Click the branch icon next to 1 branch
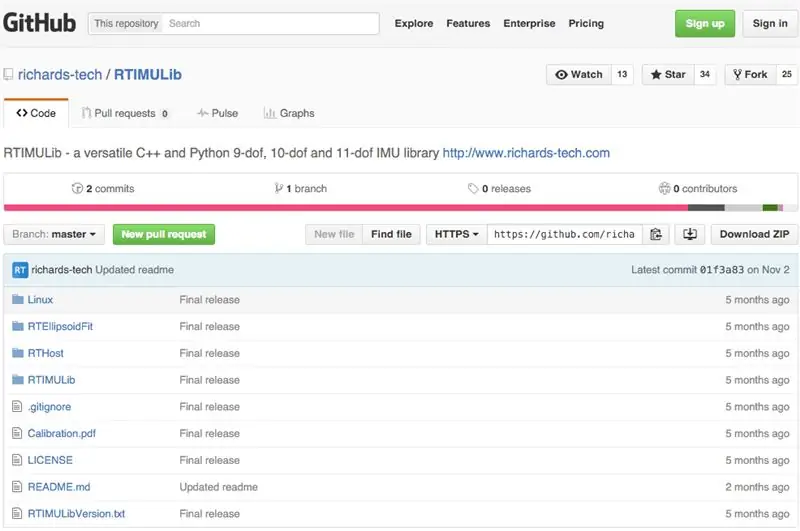 click(x=279, y=189)
